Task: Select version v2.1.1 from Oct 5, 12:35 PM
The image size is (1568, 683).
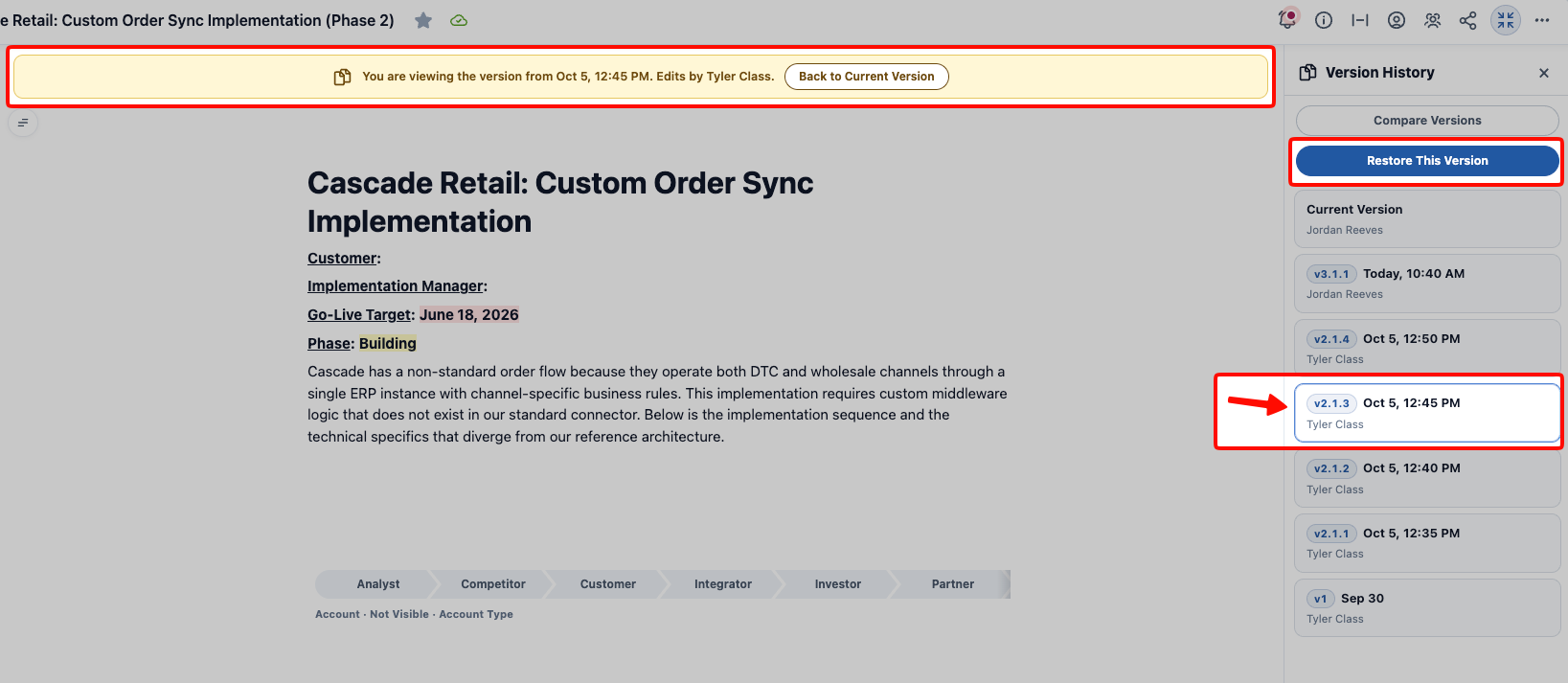Action: 1427,543
